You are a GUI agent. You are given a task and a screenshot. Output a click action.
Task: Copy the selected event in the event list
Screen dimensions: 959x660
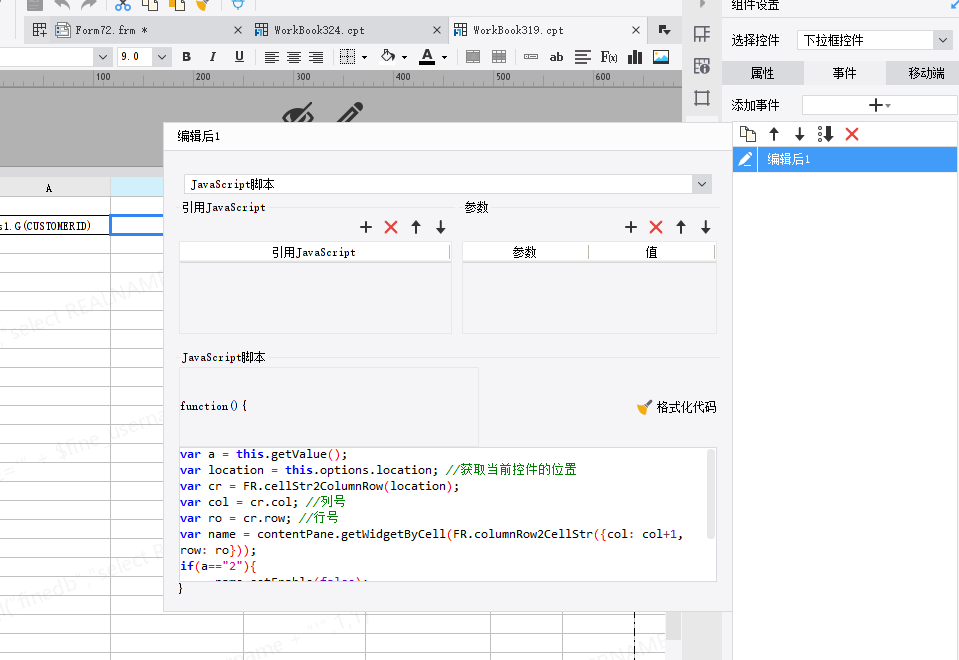click(x=748, y=134)
